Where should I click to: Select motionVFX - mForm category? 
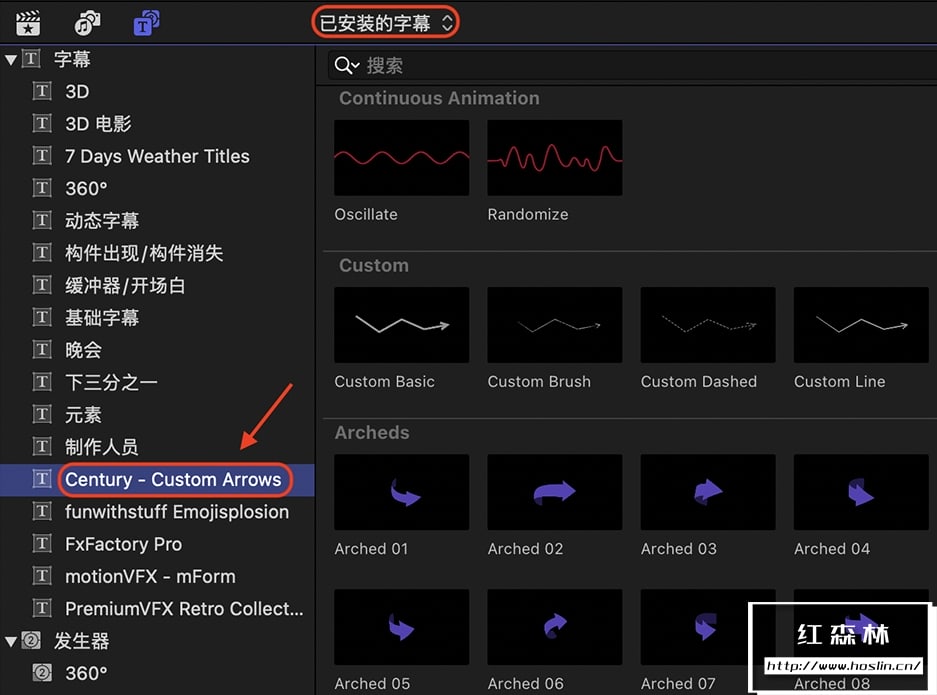click(157, 576)
